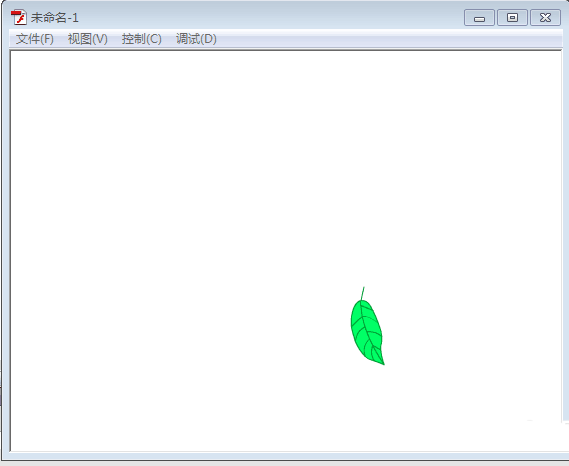This screenshot has height=466, width=569.
Task: Open the 控制(C) menu
Action: coord(142,39)
